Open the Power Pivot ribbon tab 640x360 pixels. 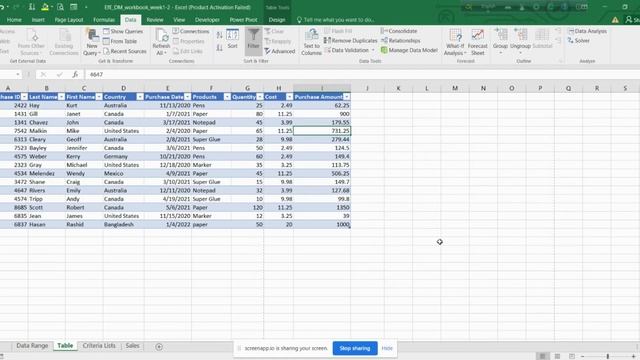[243, 20]
